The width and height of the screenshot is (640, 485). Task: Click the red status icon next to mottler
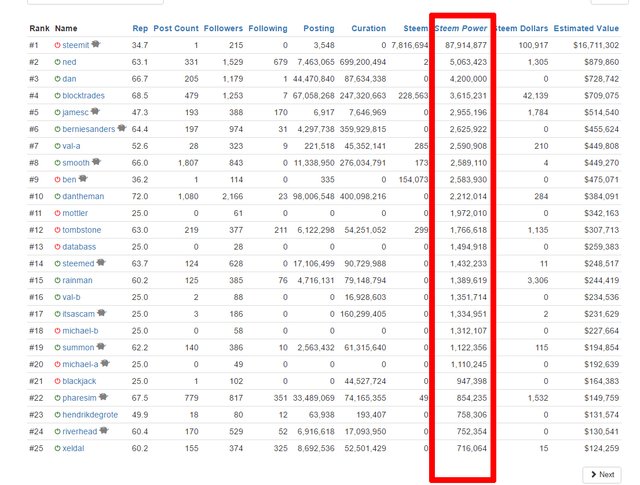(58, 213)
